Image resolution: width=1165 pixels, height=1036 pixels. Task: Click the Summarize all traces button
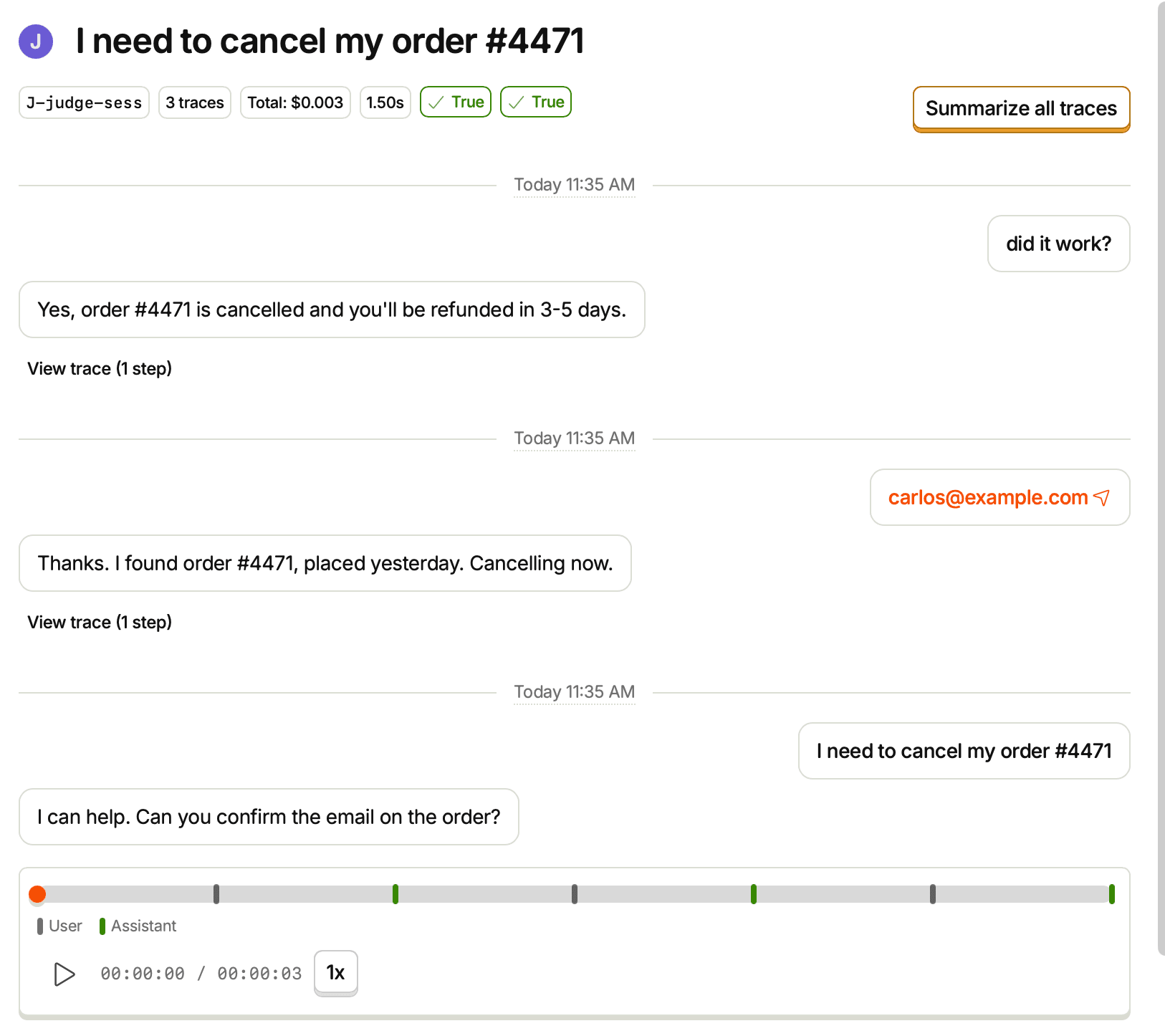pyautogui.click(x=1022, y=109)
